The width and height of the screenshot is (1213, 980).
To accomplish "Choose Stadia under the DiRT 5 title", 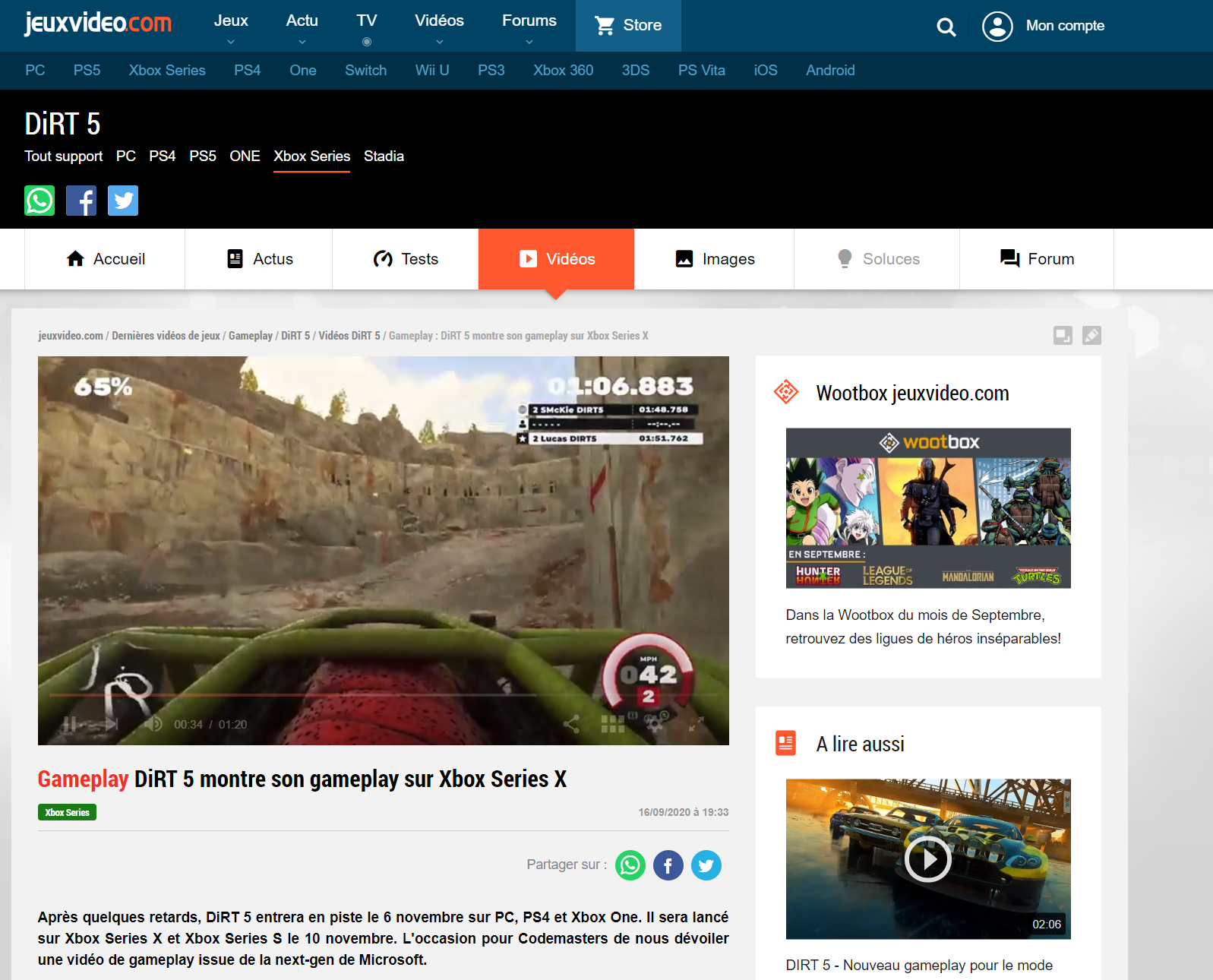I will coord(384,156).
